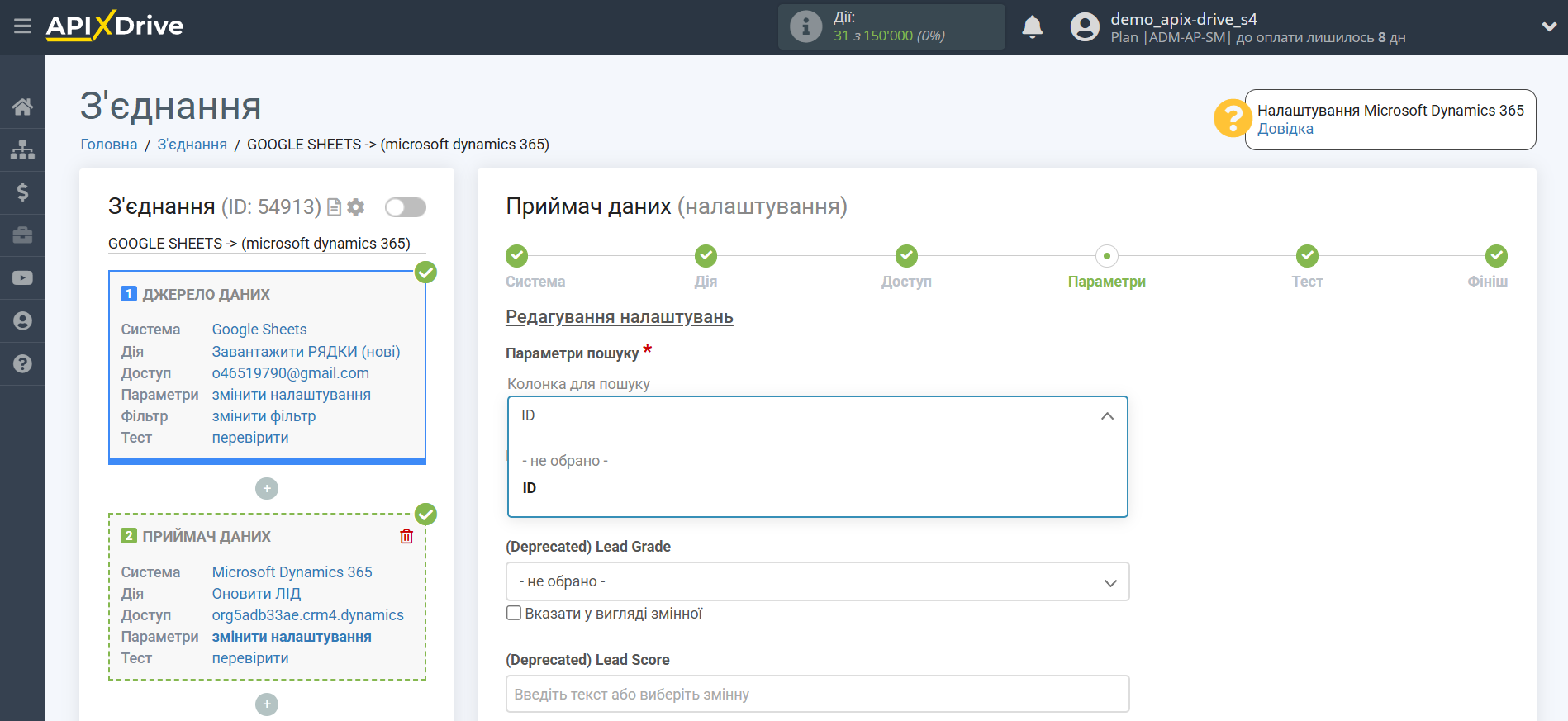Expand the account menu chevron
This screenshot has width=1568, height=721.
tap(1549, 27)
